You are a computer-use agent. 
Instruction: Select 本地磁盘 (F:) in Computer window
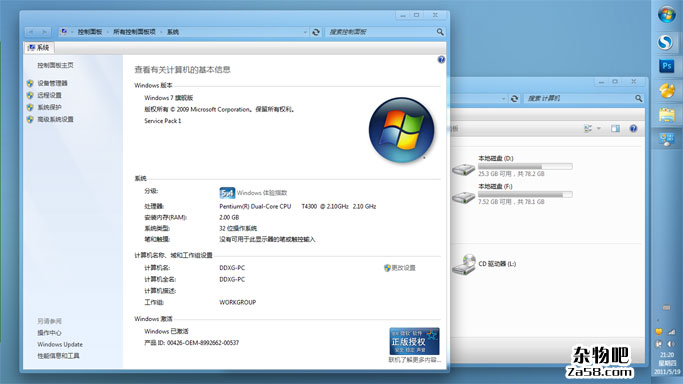[x=512, y=194]
